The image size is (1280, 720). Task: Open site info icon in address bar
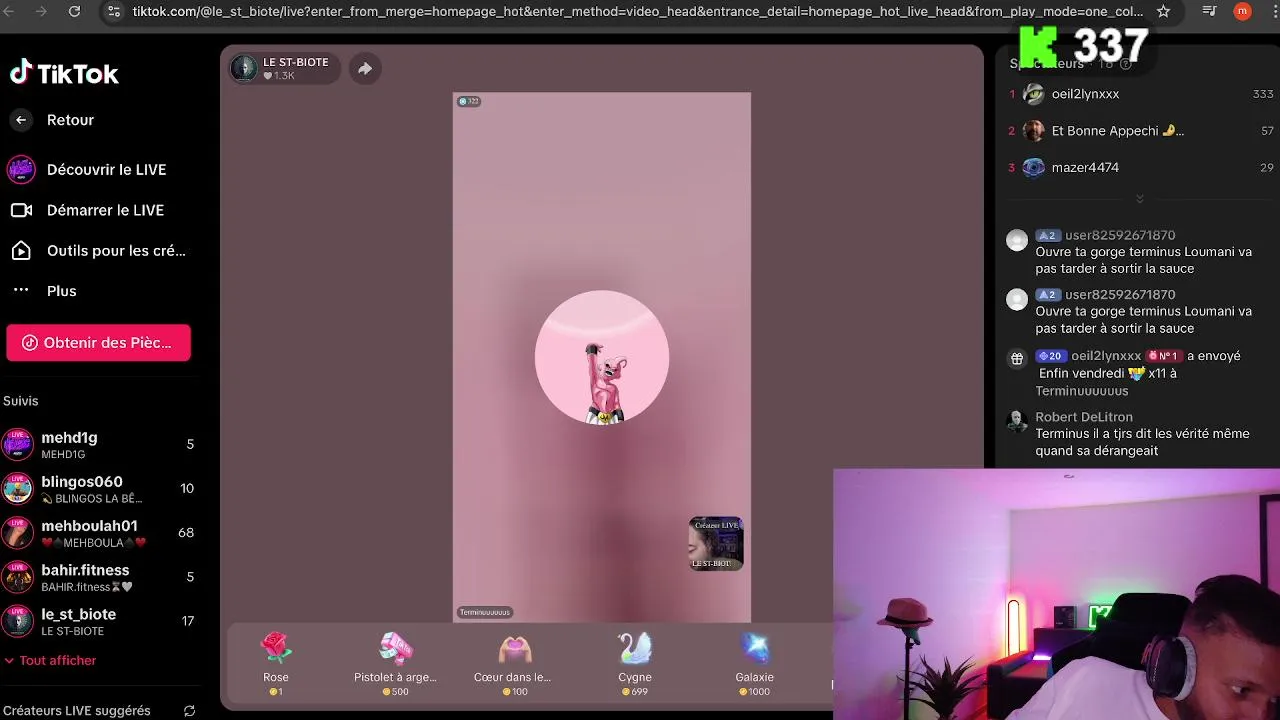[x=113, y=11]
